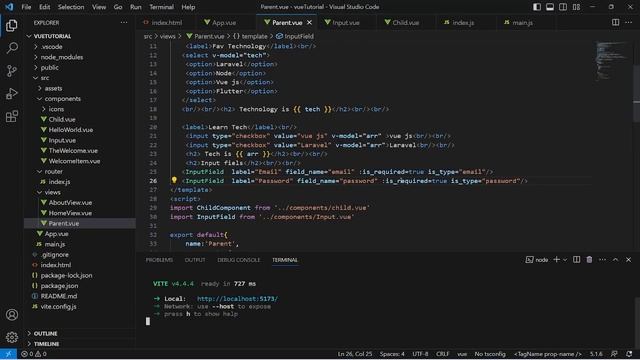This screenshot has width=640, height=360.
Task: Open the Selection menu
Action: [x=71, y=7]
